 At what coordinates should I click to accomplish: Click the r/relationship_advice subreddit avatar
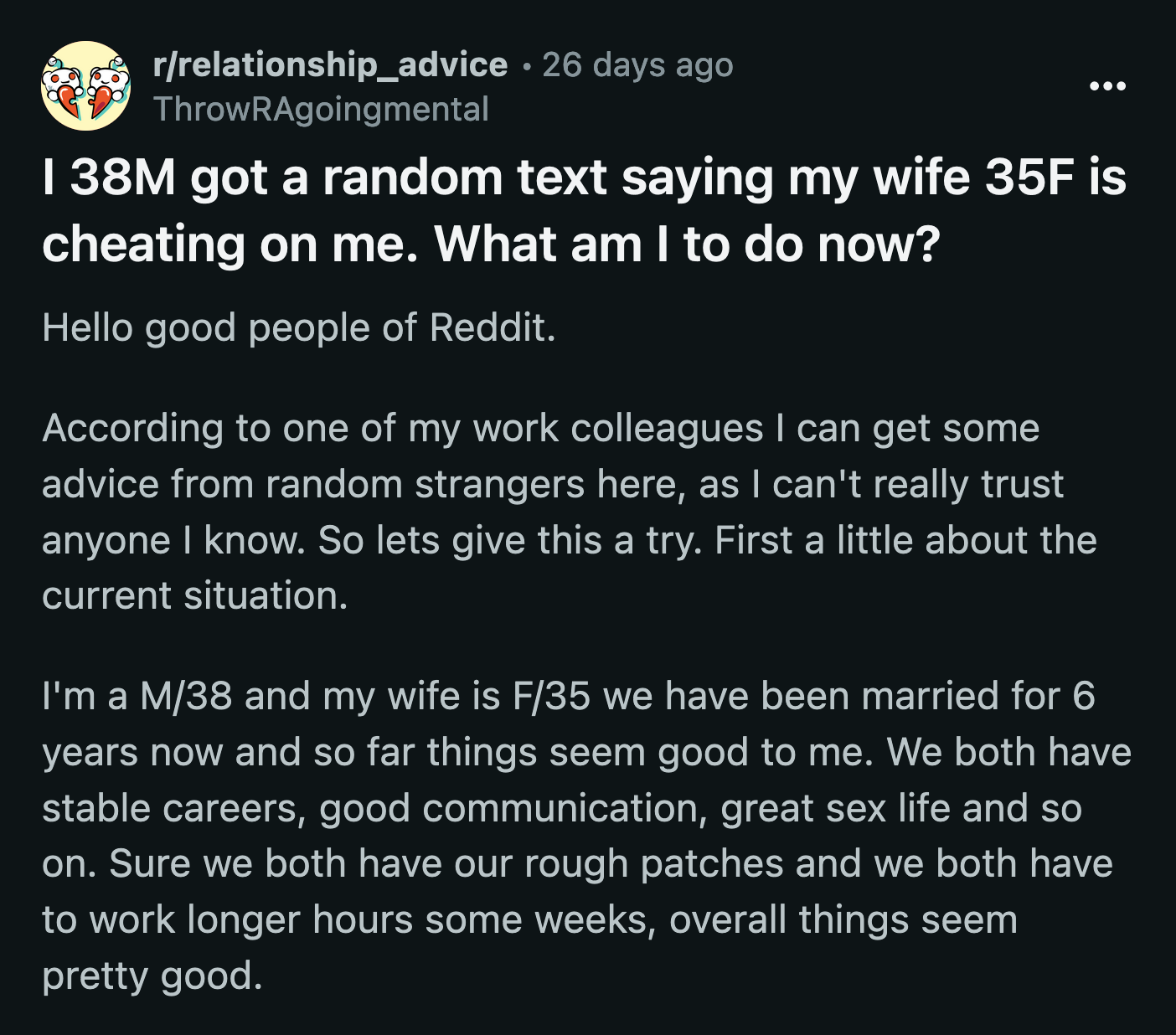coord(86,86)
